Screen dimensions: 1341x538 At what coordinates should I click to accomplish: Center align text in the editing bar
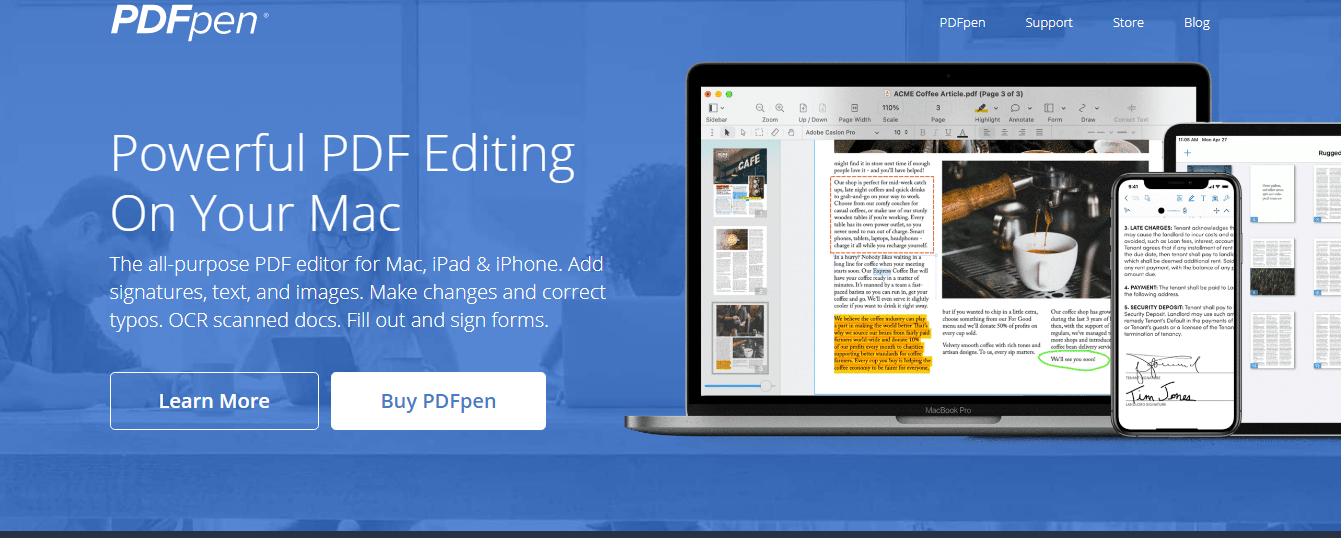pos(1004,132)
